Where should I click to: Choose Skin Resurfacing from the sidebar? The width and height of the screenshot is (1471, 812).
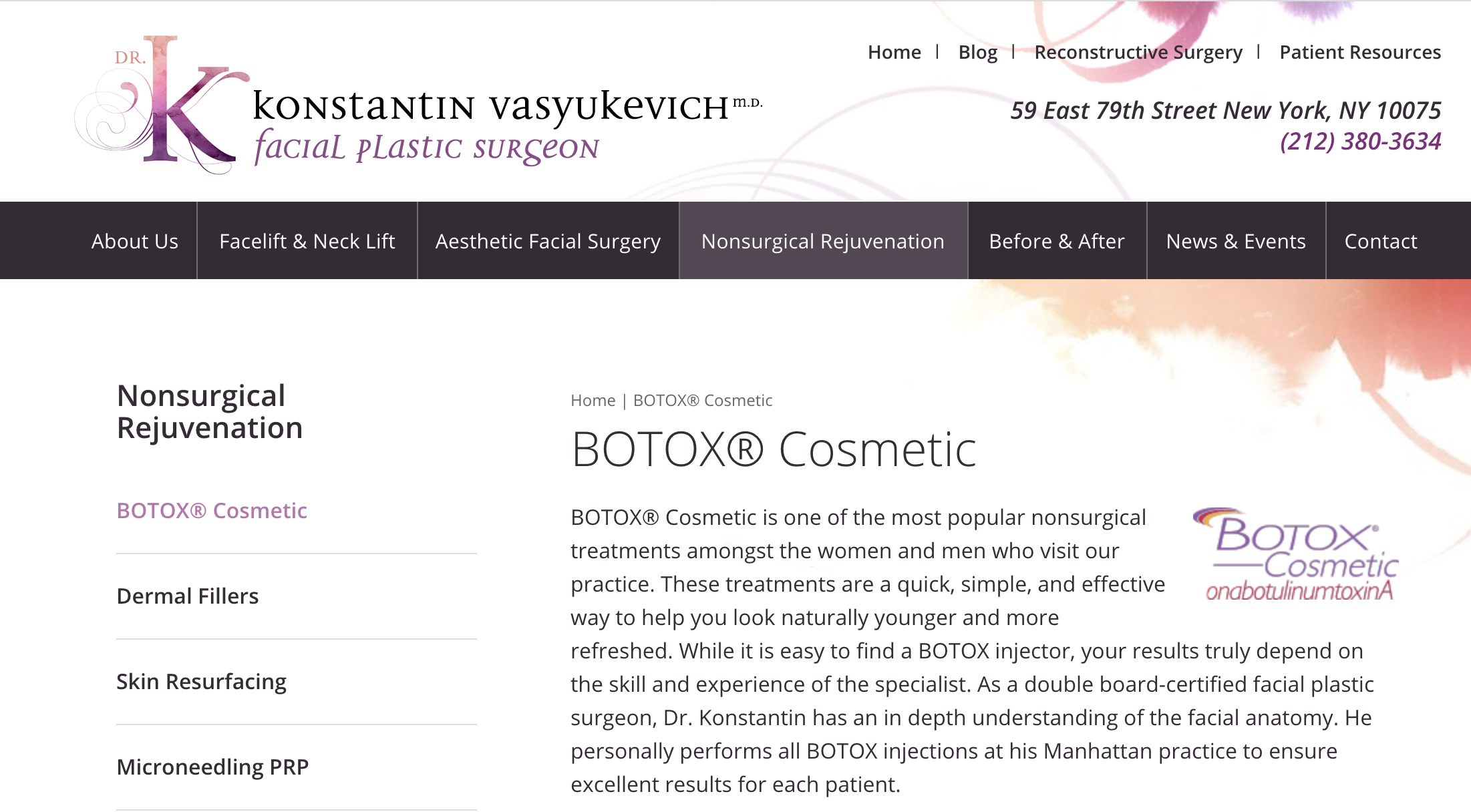[201, 682]
